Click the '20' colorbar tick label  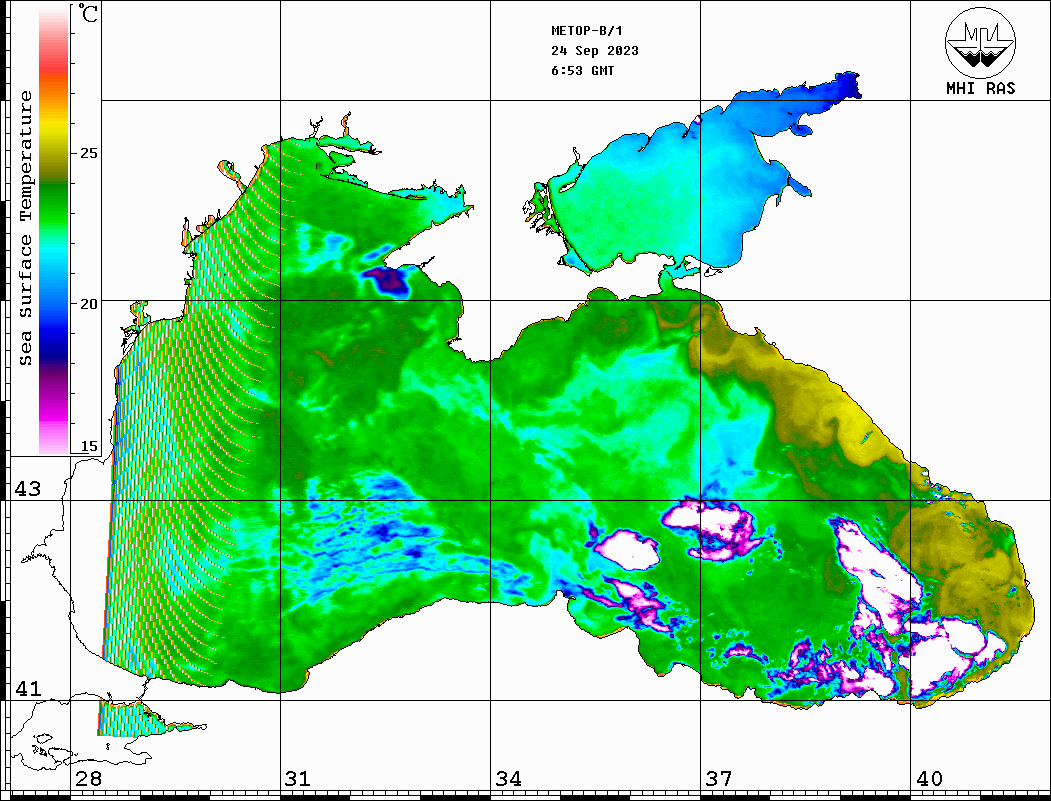pyautogui.click(x=88, y=304)
